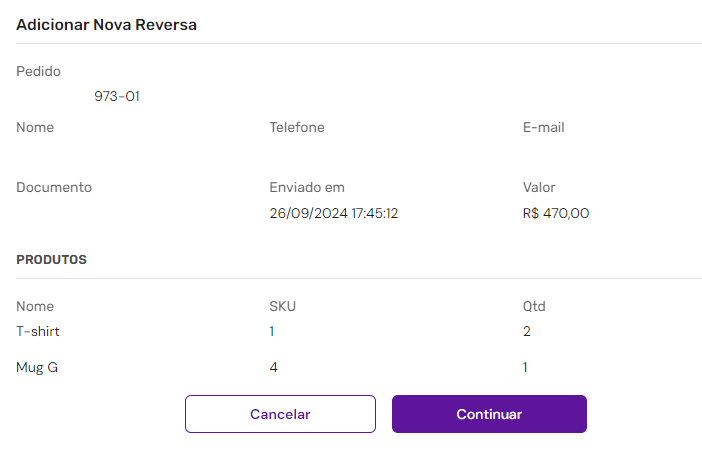Select the sent date 26/09/2024 17:45:12

(x=334, y=213)
